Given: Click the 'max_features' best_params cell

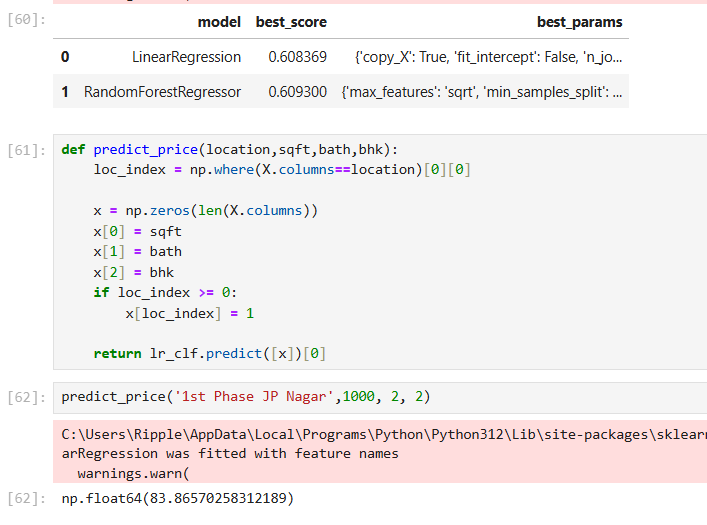Looking at the screenshot, I should [x=482, y=92].
